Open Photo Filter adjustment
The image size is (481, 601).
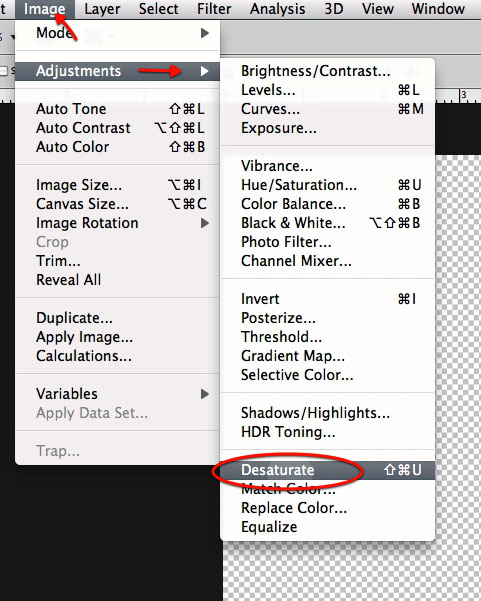click(328, 242)
